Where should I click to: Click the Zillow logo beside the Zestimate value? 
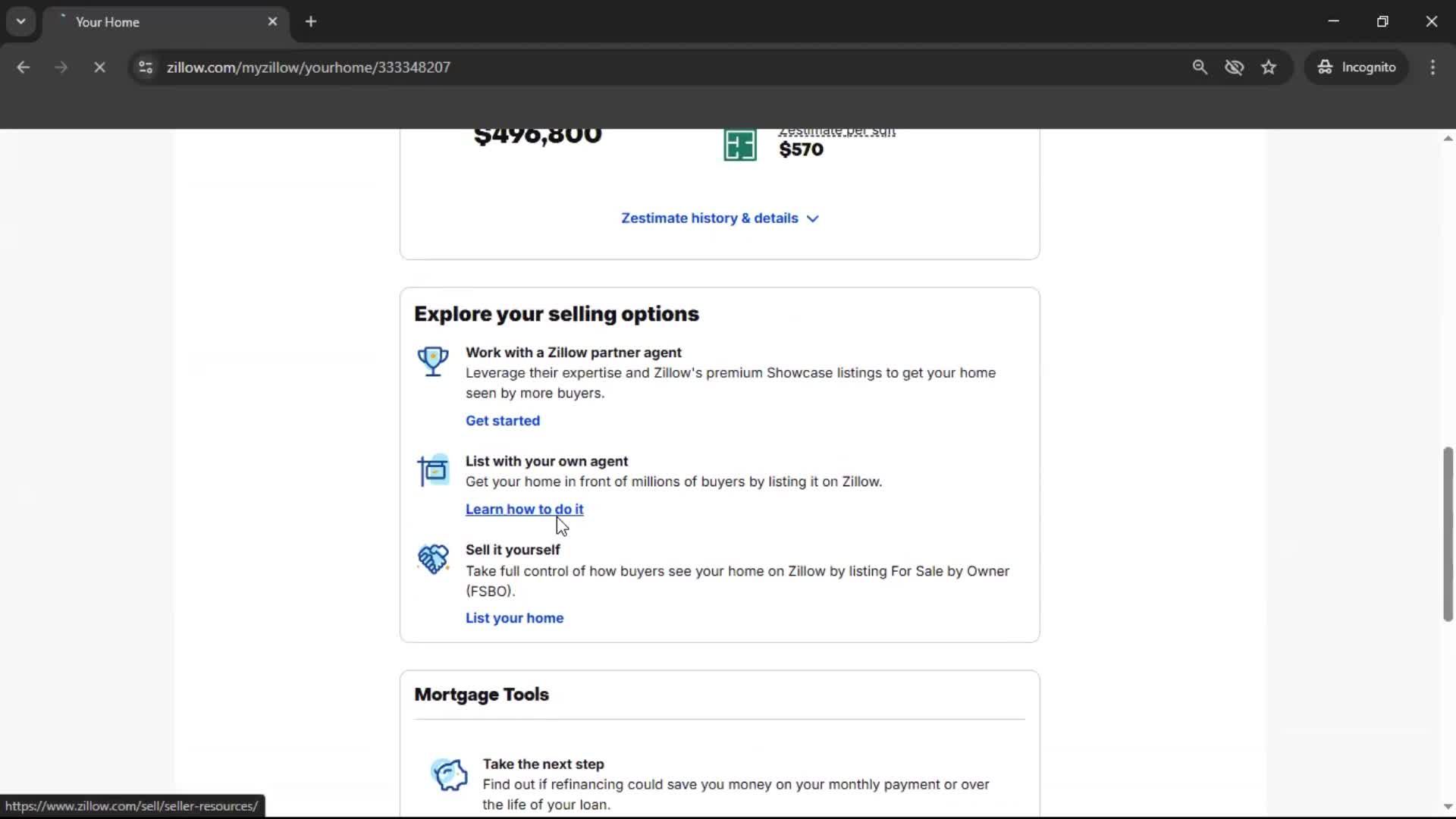[x=739, y=144]
